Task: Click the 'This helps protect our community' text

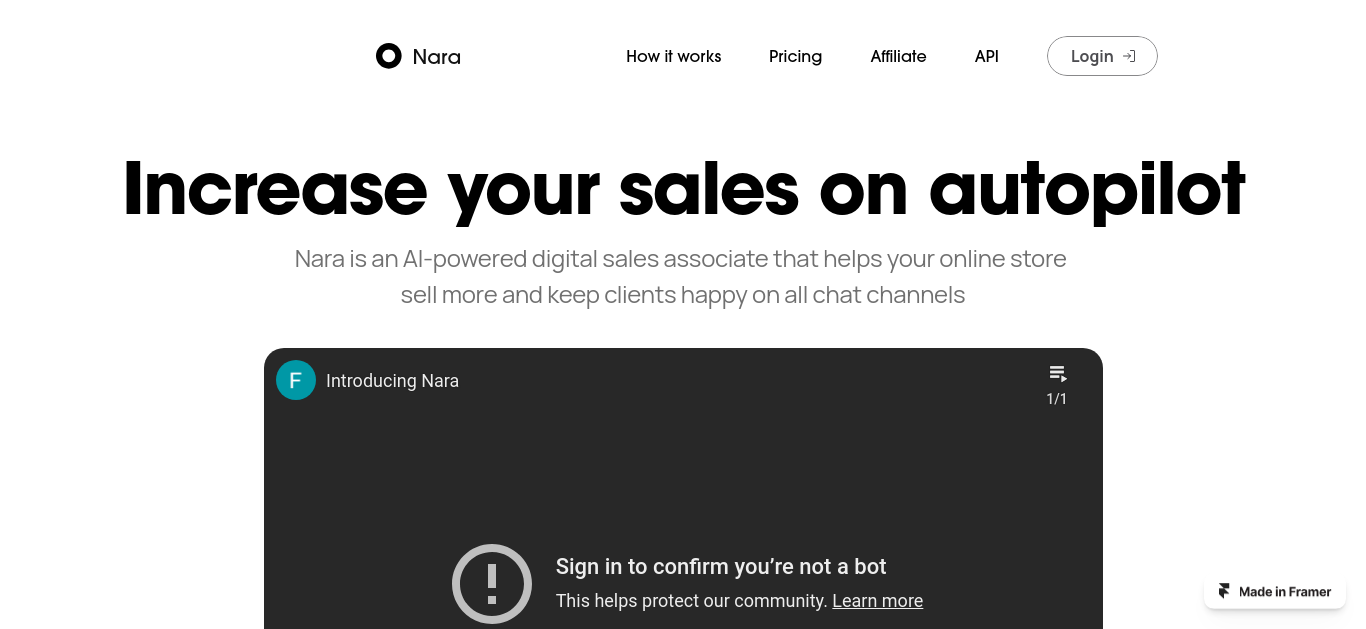Action: pos(692,600)
